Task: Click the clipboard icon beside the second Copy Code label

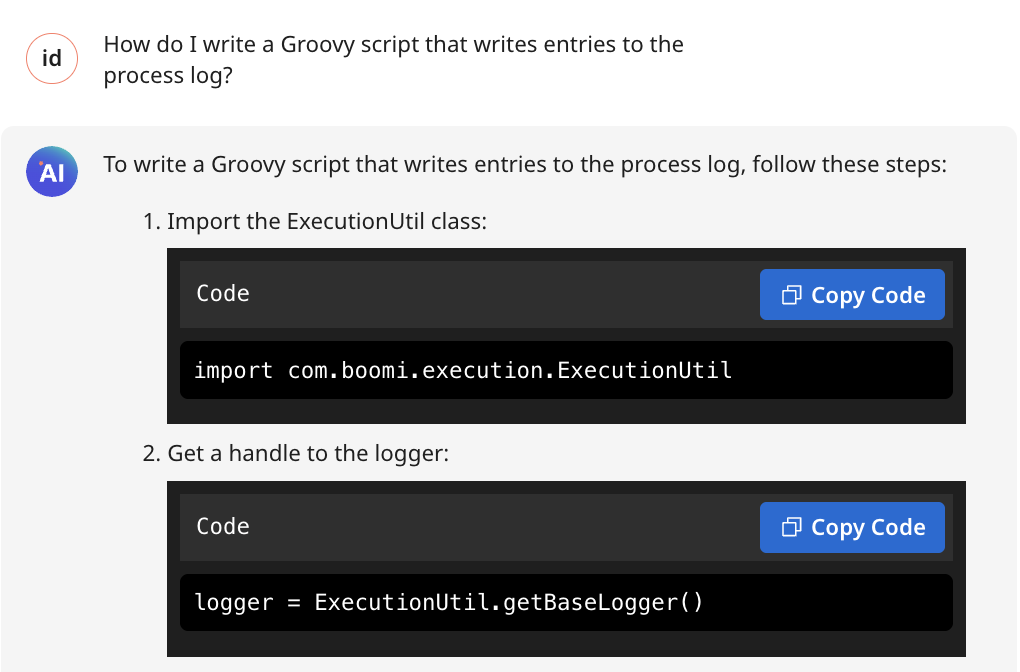Action: click(x=791, y=527)
